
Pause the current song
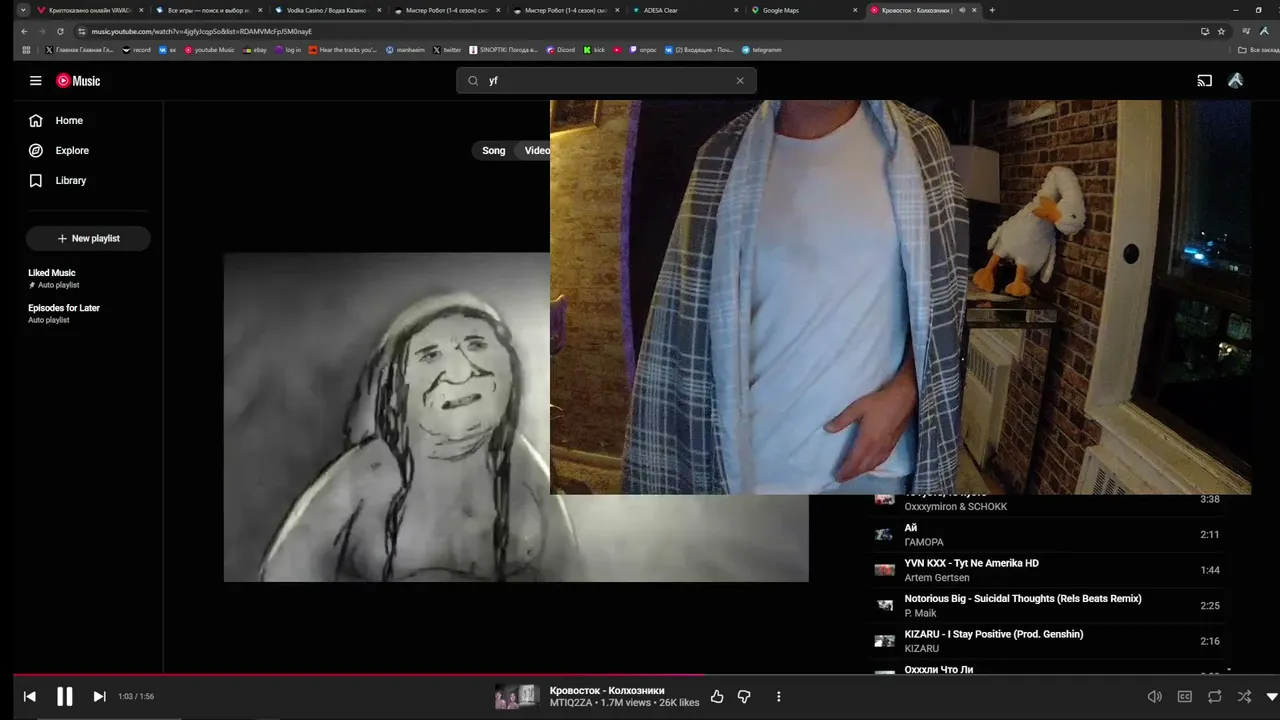[65, 697]
